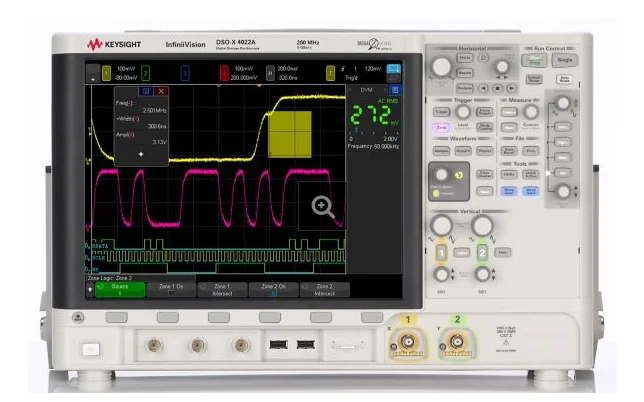Push the Meas key

pos(508,127)
